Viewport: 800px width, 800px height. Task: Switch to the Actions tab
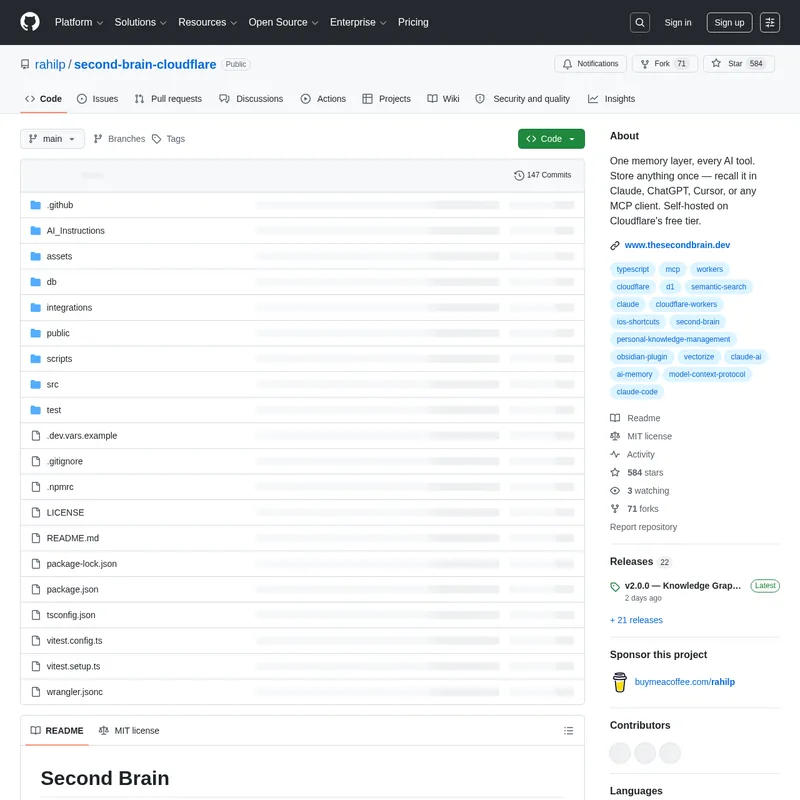(x=323, y=99)
